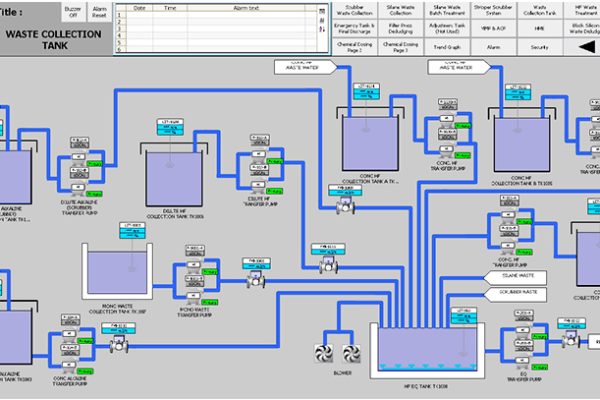This screenshot has height=400, width=600.
Task: Click level indicator above Dilute HF Collection Tank
Action: [170, 127]
